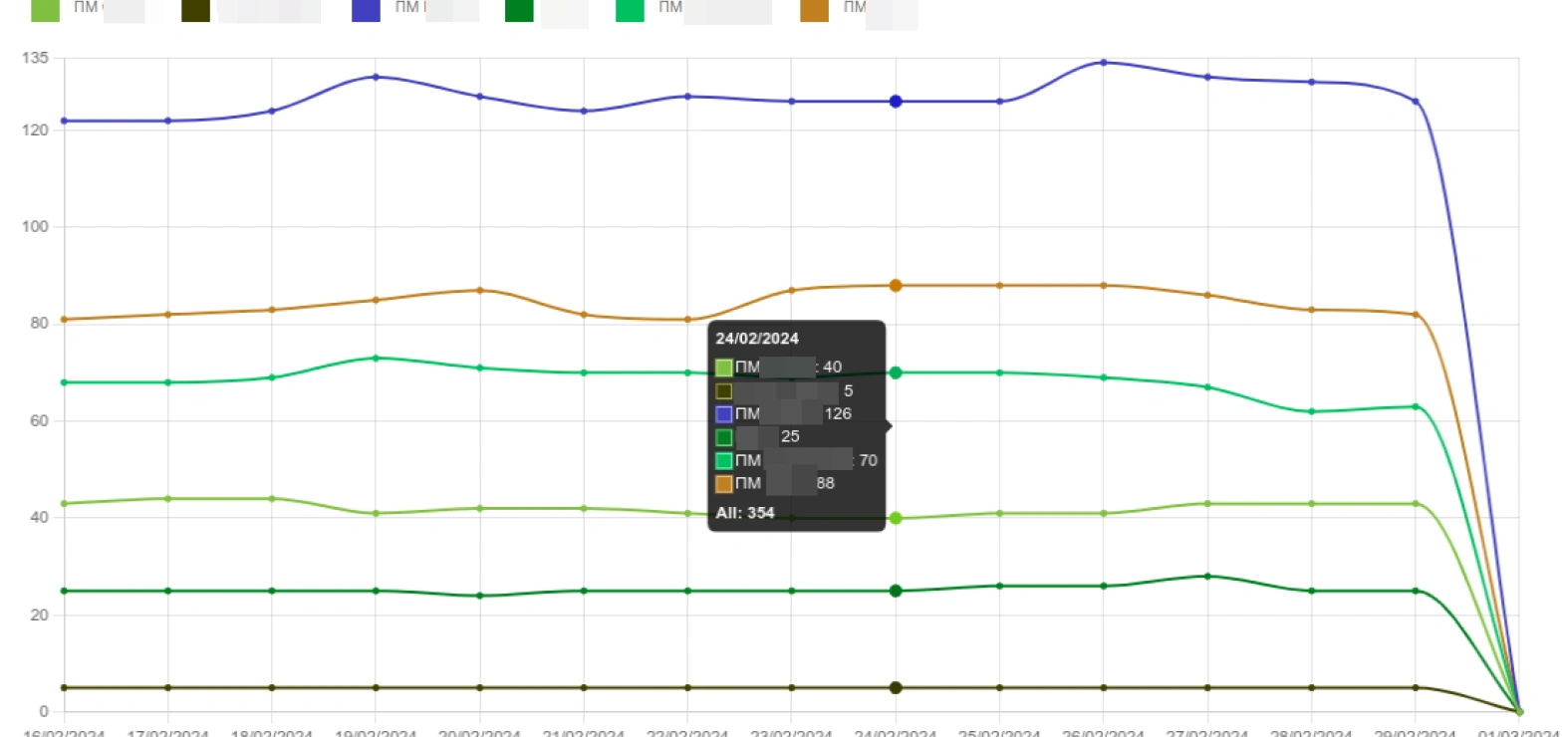Toggle the dark green legend series swatch

click(519, 10)
